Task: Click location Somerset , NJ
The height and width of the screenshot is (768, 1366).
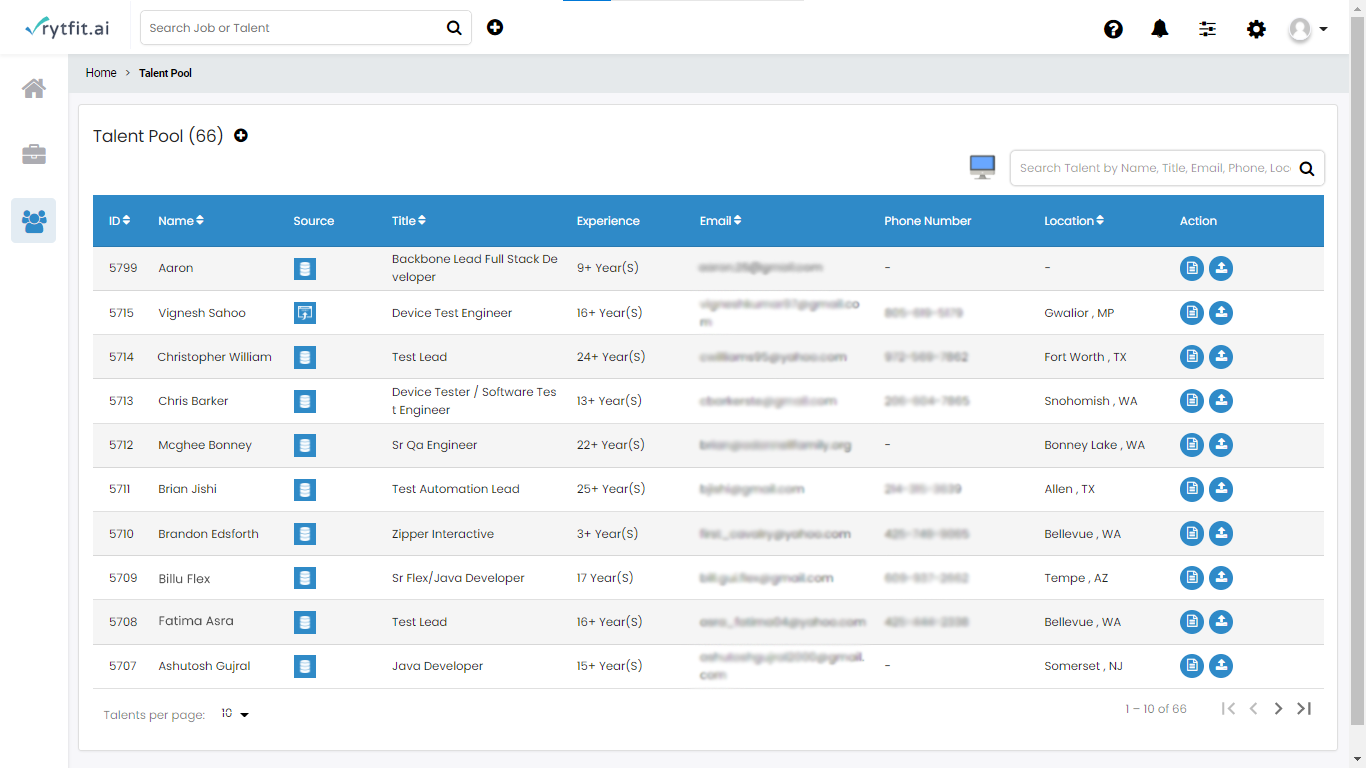Action: point(1083,666)
